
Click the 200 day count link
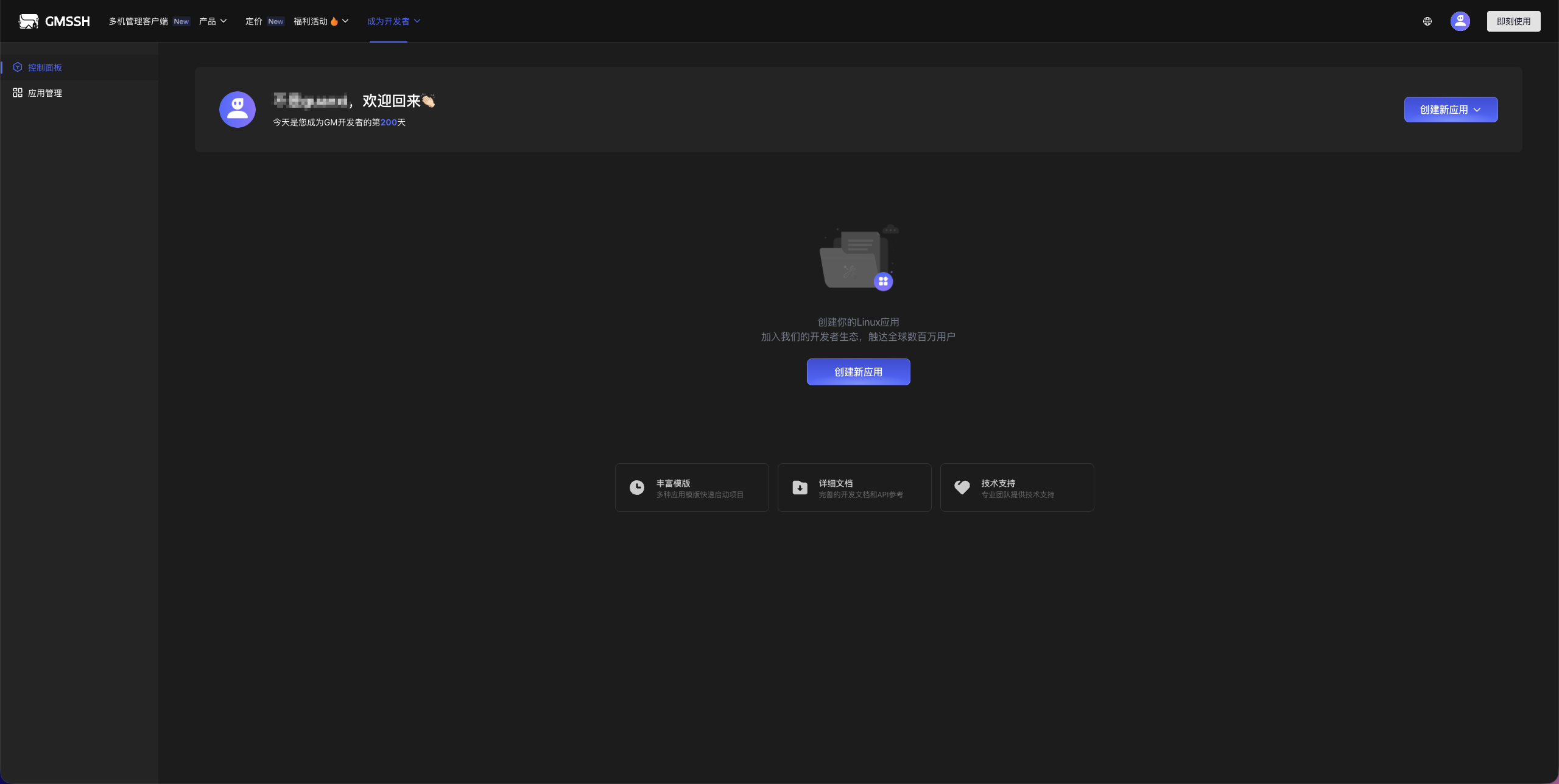click(389, 122)
